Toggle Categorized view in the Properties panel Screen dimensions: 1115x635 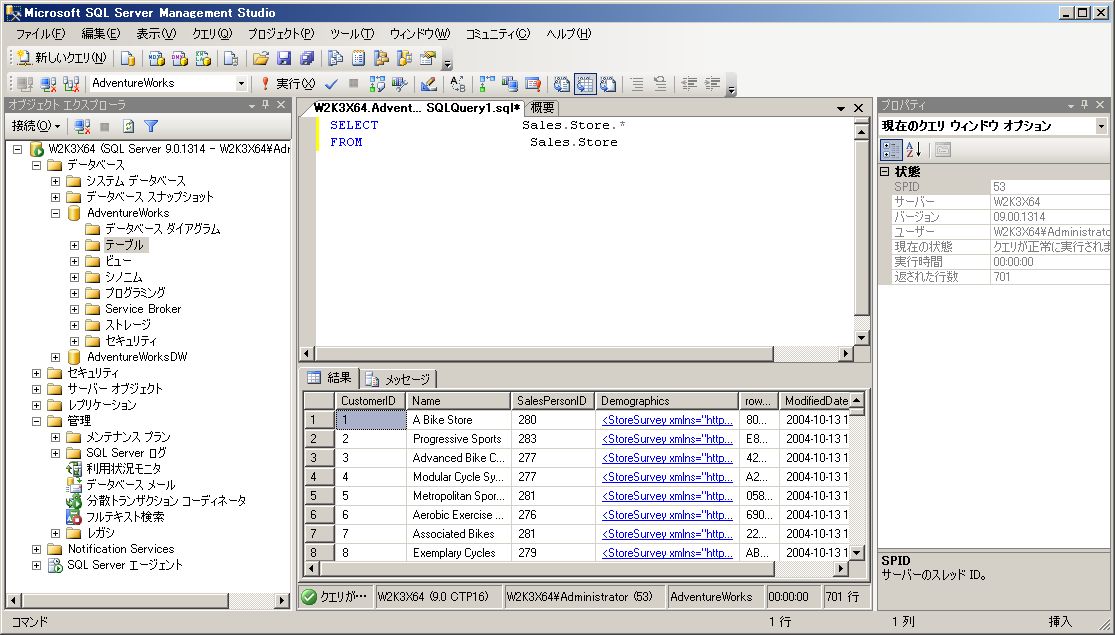[x=891, y=149]
